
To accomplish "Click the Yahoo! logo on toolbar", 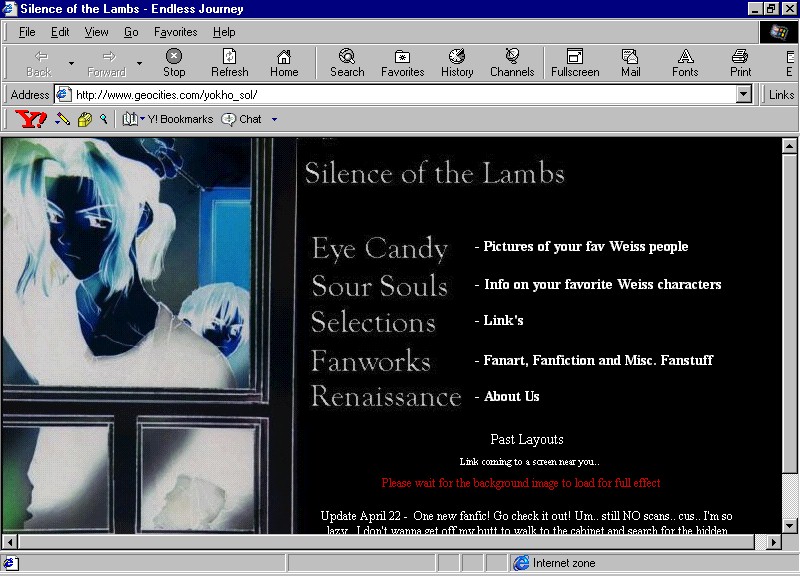I will click(x=31, y=119).
